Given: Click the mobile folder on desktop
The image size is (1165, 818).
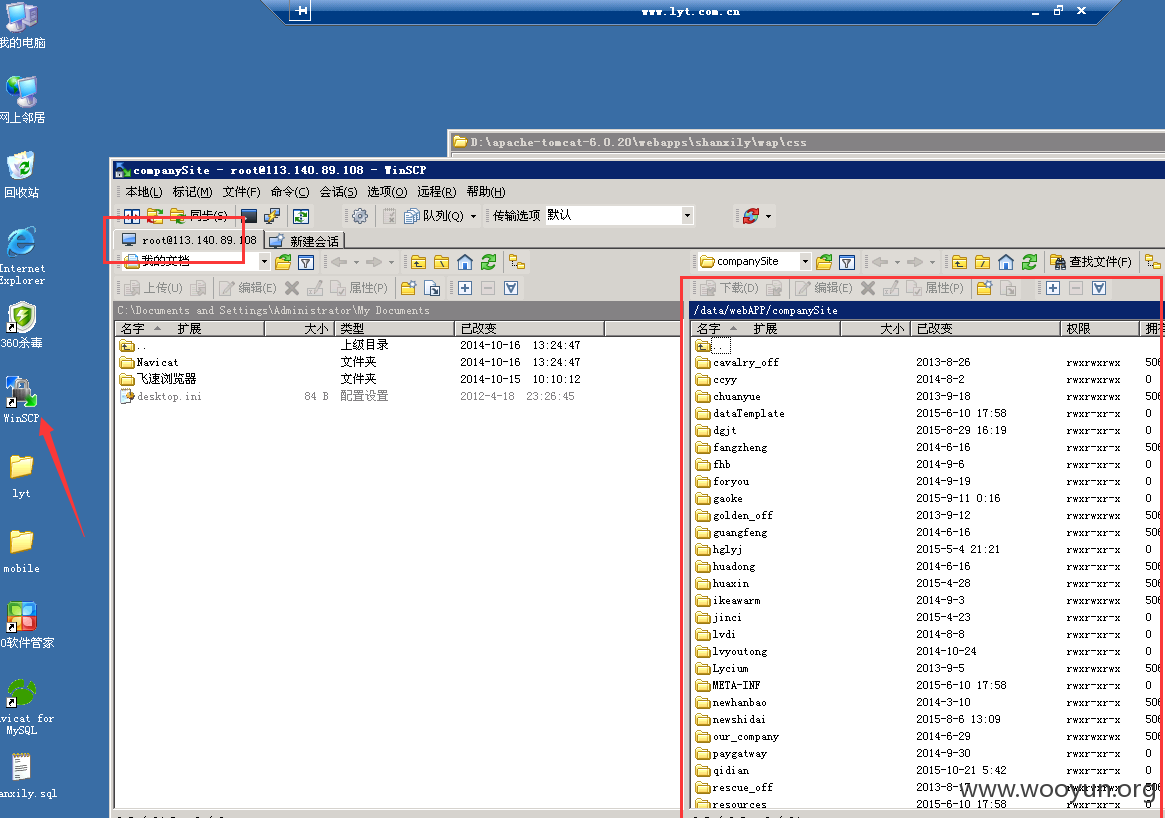Looking at the screenshot, I should point(22,552).
